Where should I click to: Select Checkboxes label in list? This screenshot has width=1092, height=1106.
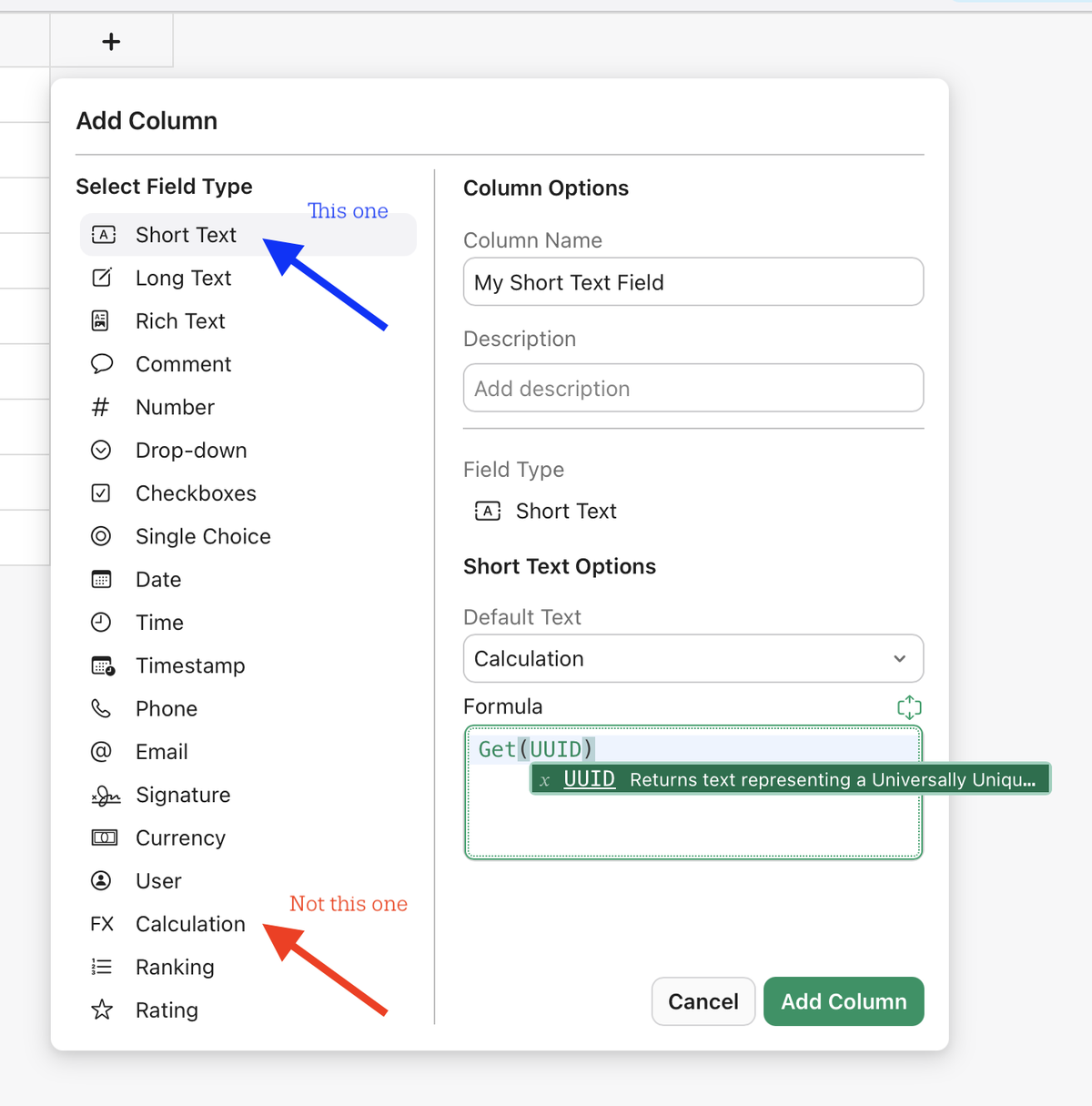click(x=196, y=492)
